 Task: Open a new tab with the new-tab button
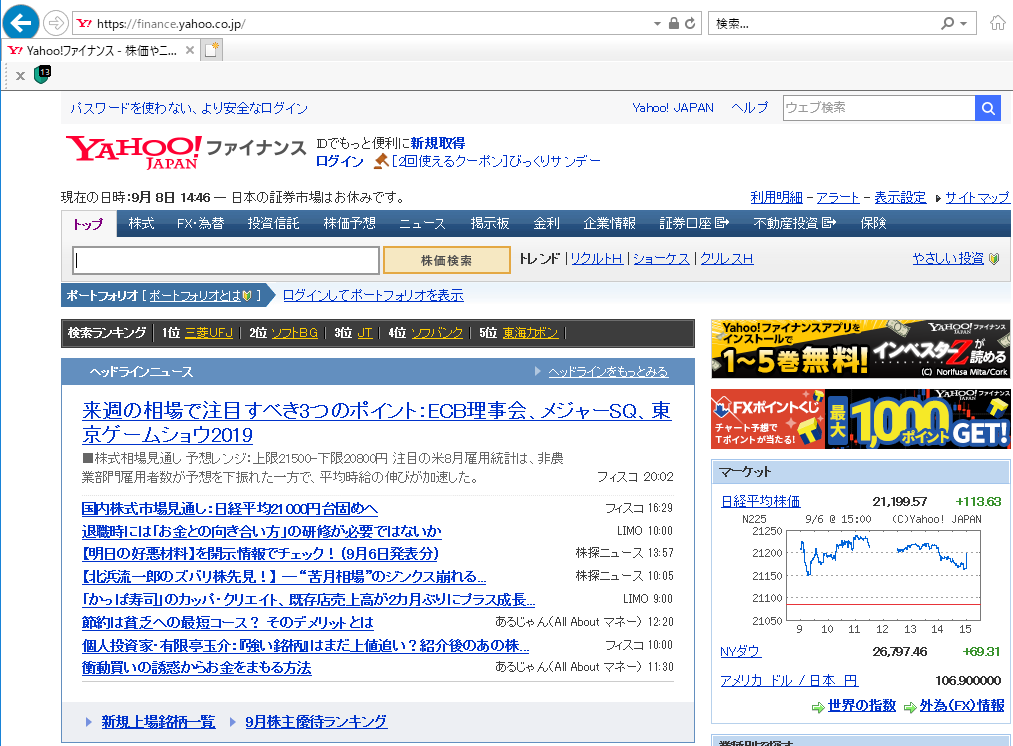(x=211, y=50)
